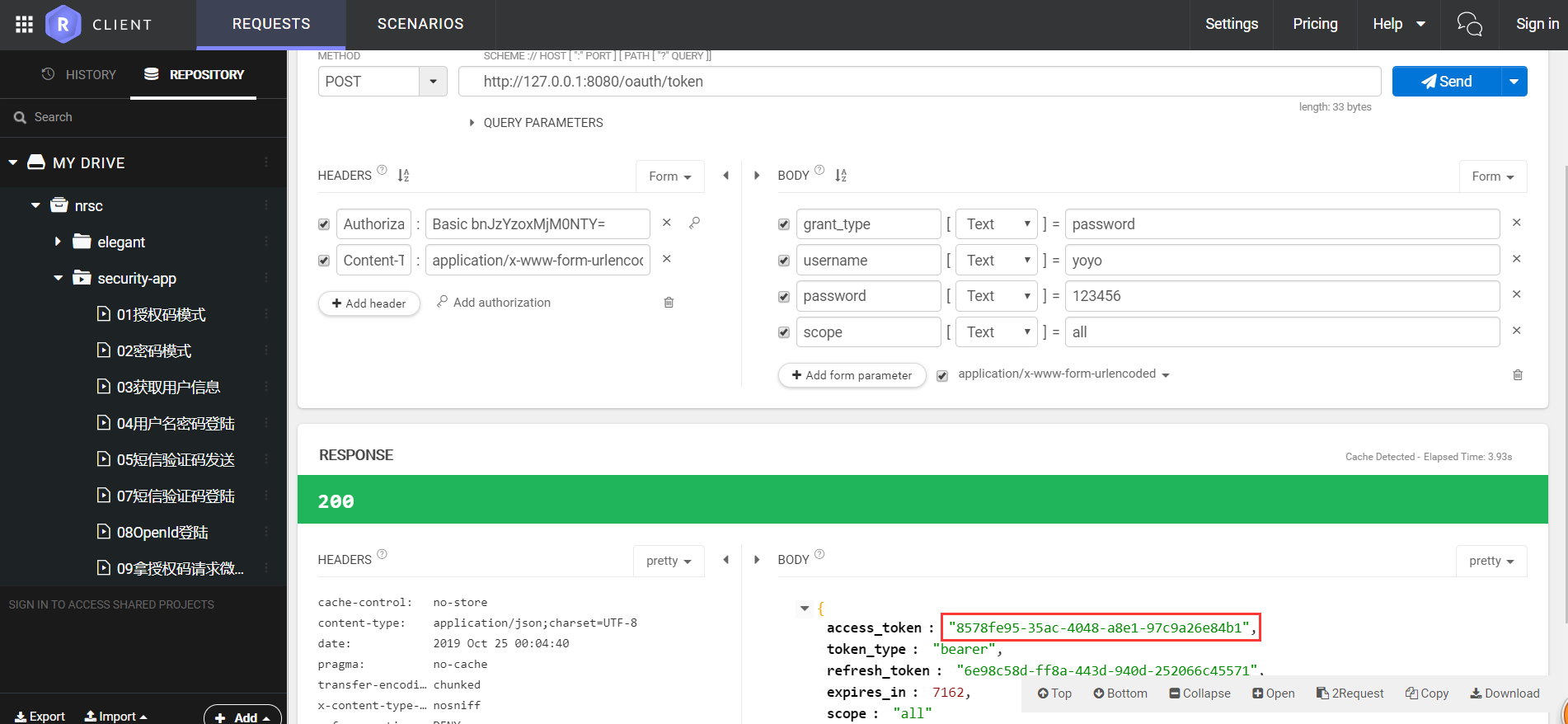This screenshot has width=1568, height=724.
Task: Open response body pretty dropdown
Action: click(x=1491, y=561)
